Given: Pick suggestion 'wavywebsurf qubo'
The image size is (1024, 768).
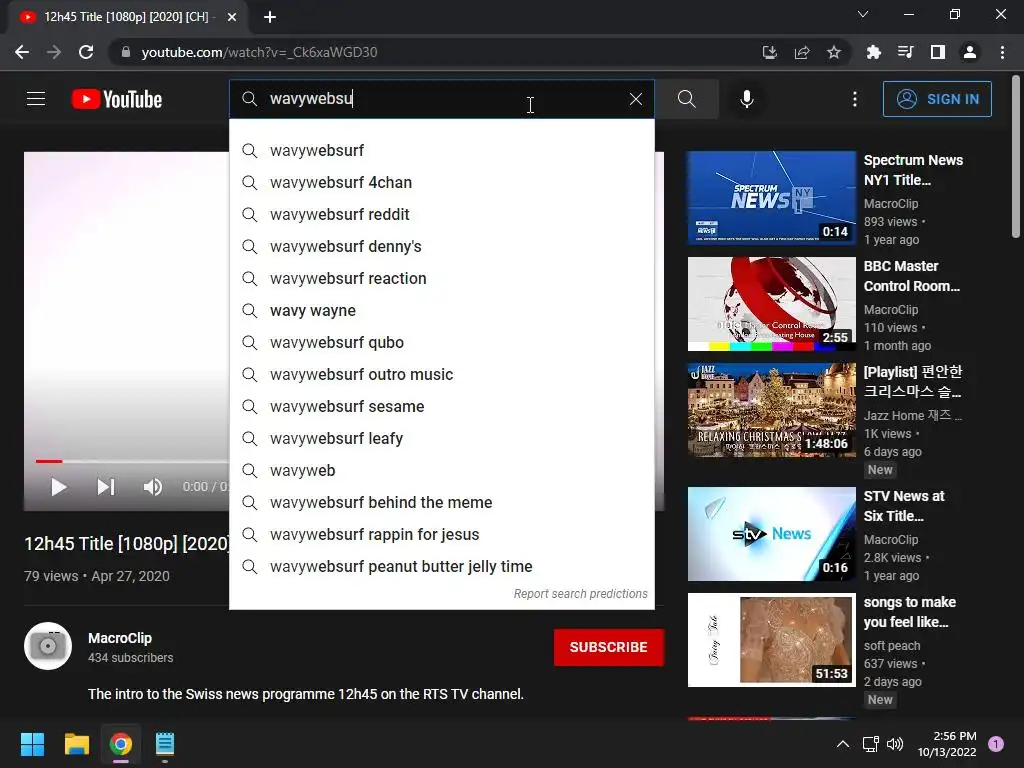Looking at the screenshot, I should (441, 343).
